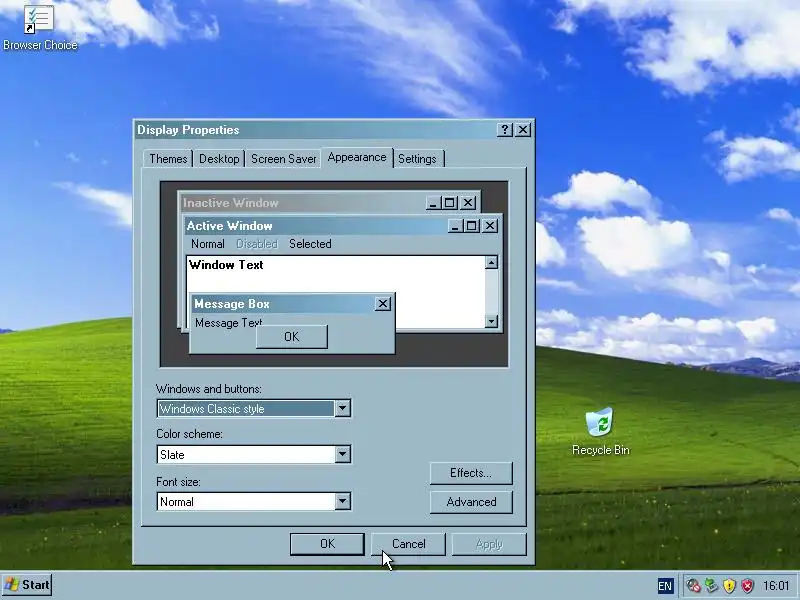Click the preview scrollbar down arrow
This screenshot has width=800, height=600.
click(x=491, y=321)
